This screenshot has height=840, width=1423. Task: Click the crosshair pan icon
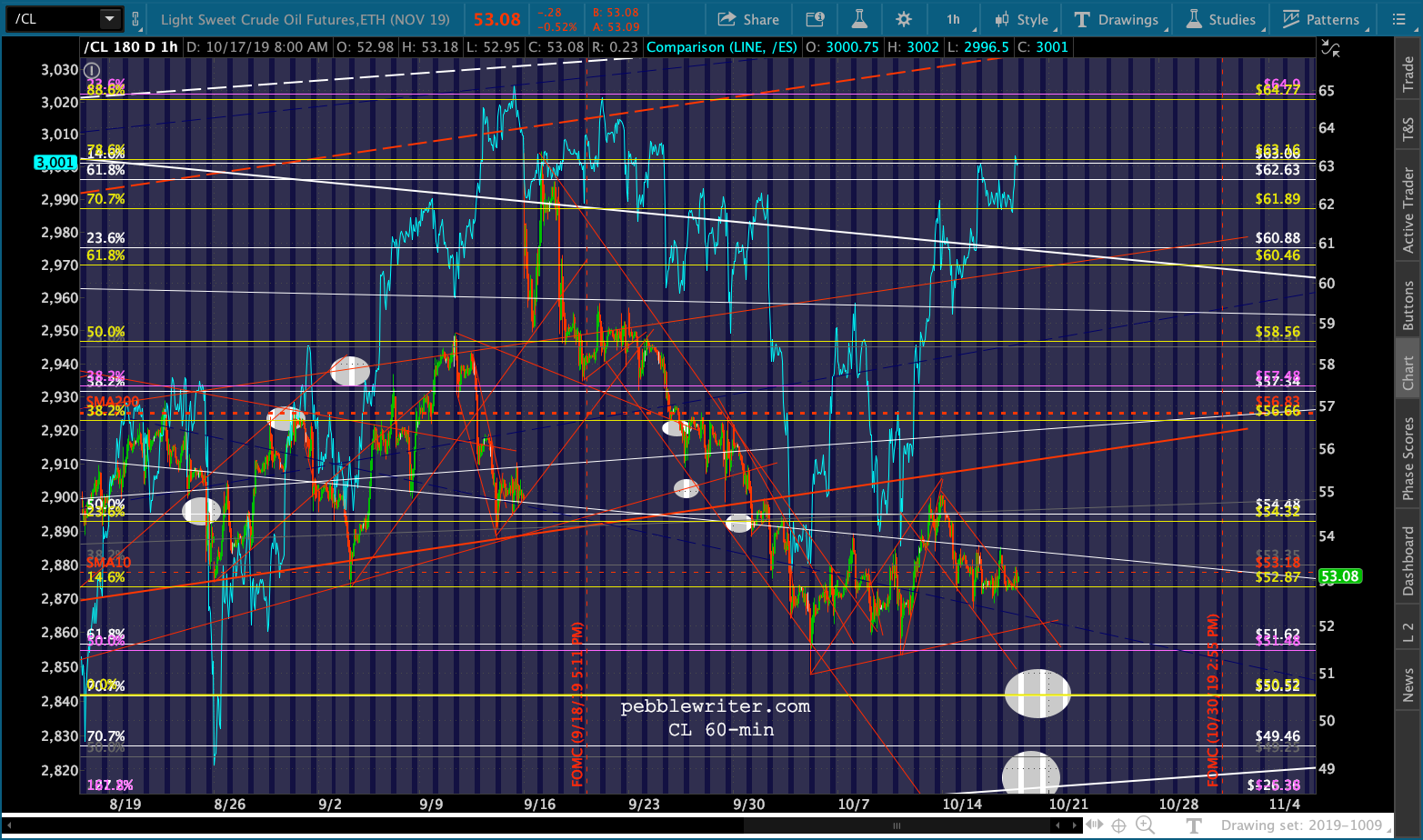1118,825
